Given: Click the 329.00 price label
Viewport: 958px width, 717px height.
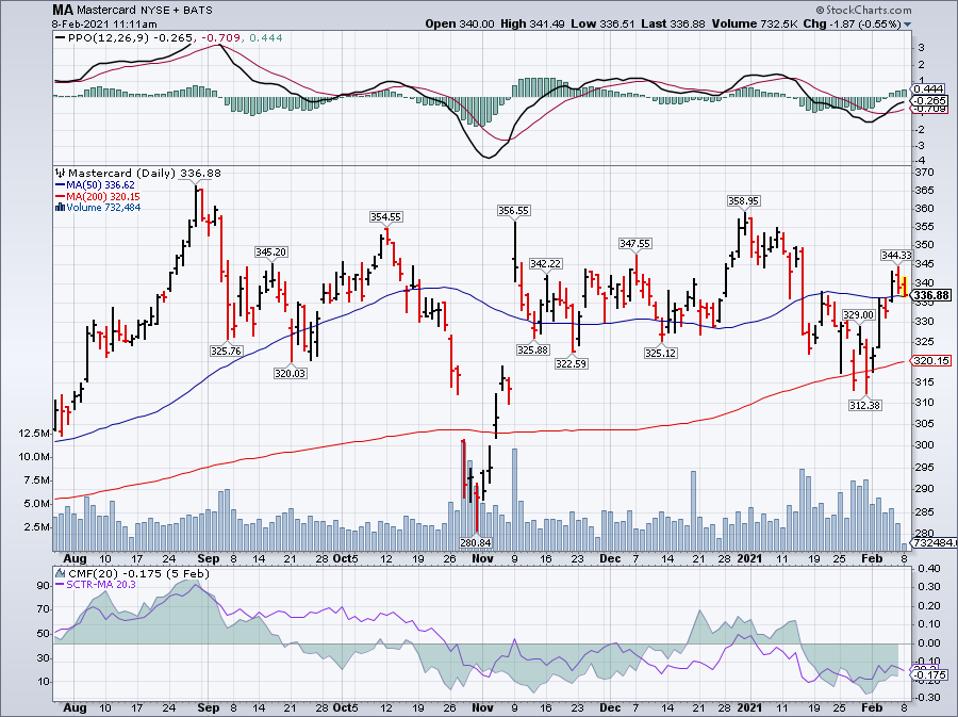Looking at the screenshot, I should 858,315.
